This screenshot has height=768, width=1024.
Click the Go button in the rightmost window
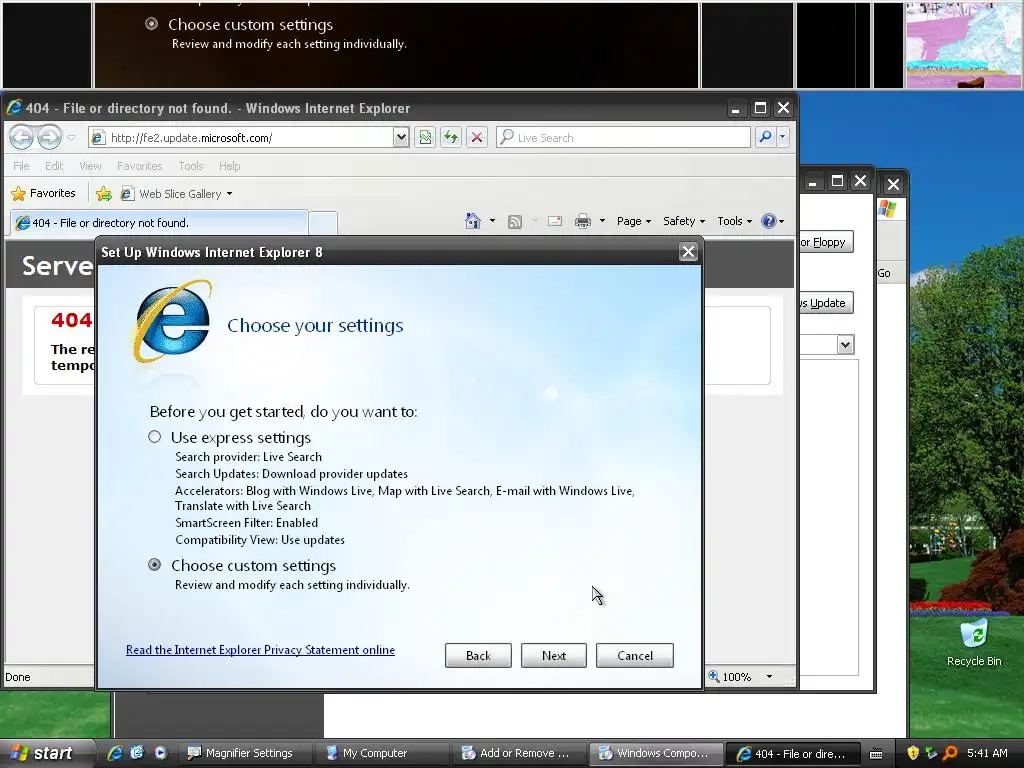(x=884, y=273)
